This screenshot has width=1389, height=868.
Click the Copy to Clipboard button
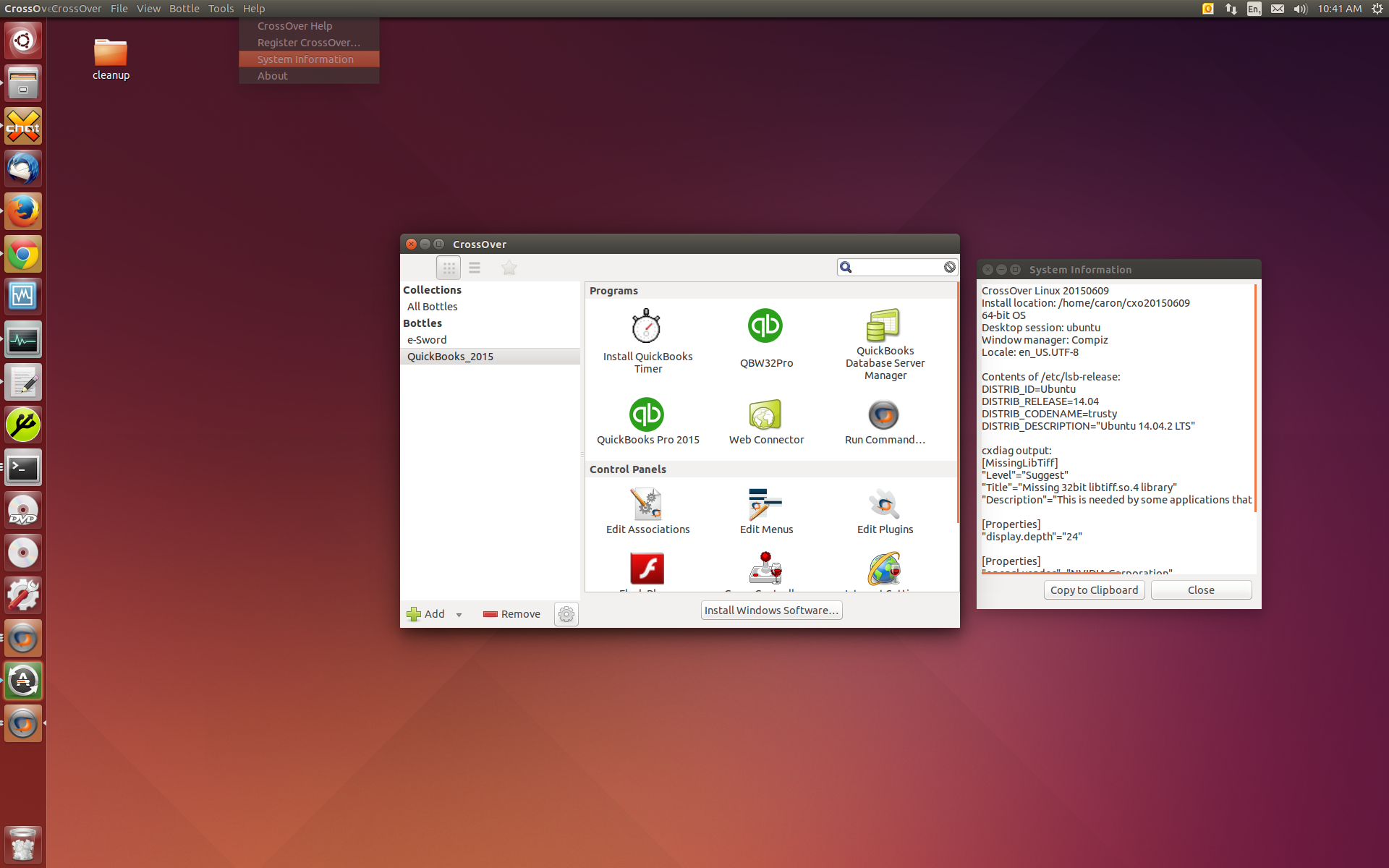pyautogui.click(x=1094, y=589)
